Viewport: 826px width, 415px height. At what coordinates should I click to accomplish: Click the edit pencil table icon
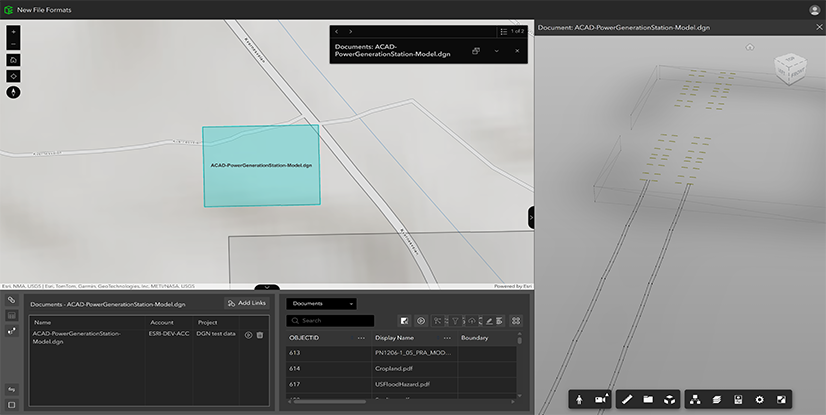(489, 320)
